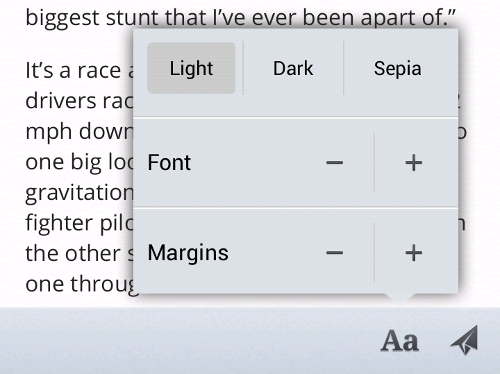This screenshot has width=500, height=374.
Task: Switch to the Dark reading theme
Action: tap(293, 68)
